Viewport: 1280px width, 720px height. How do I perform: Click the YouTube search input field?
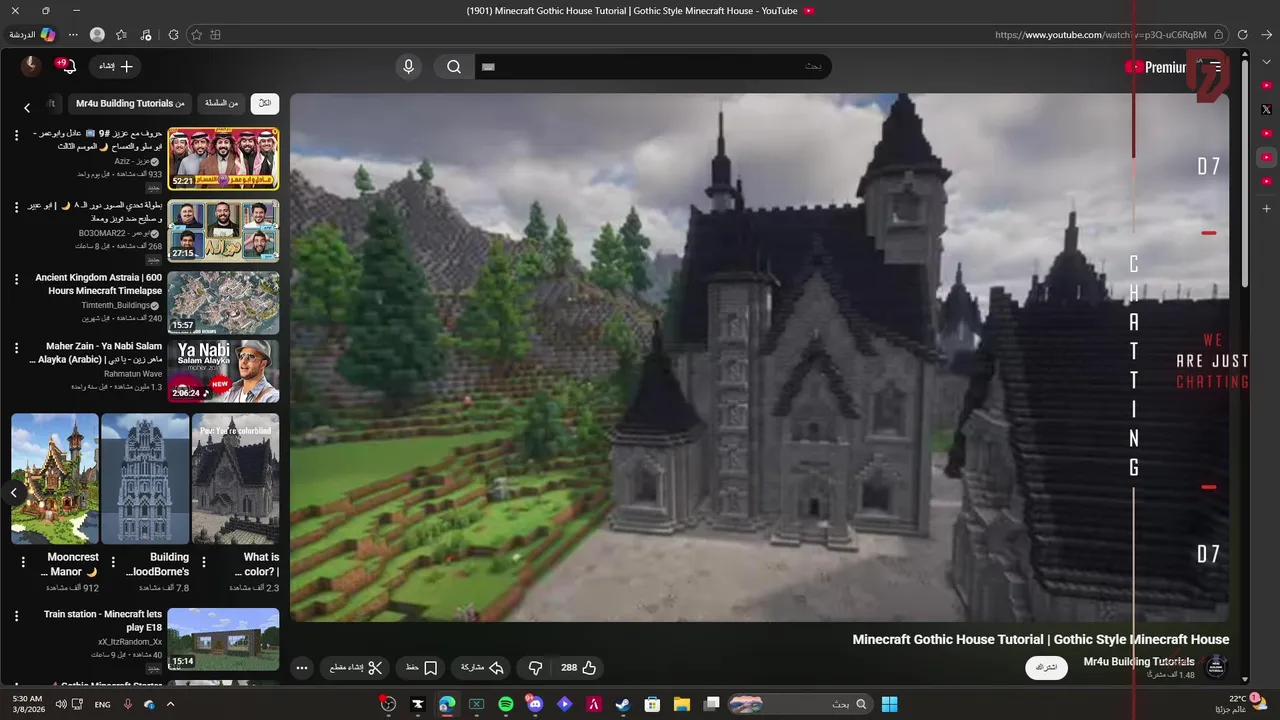[x=653, y=67]
